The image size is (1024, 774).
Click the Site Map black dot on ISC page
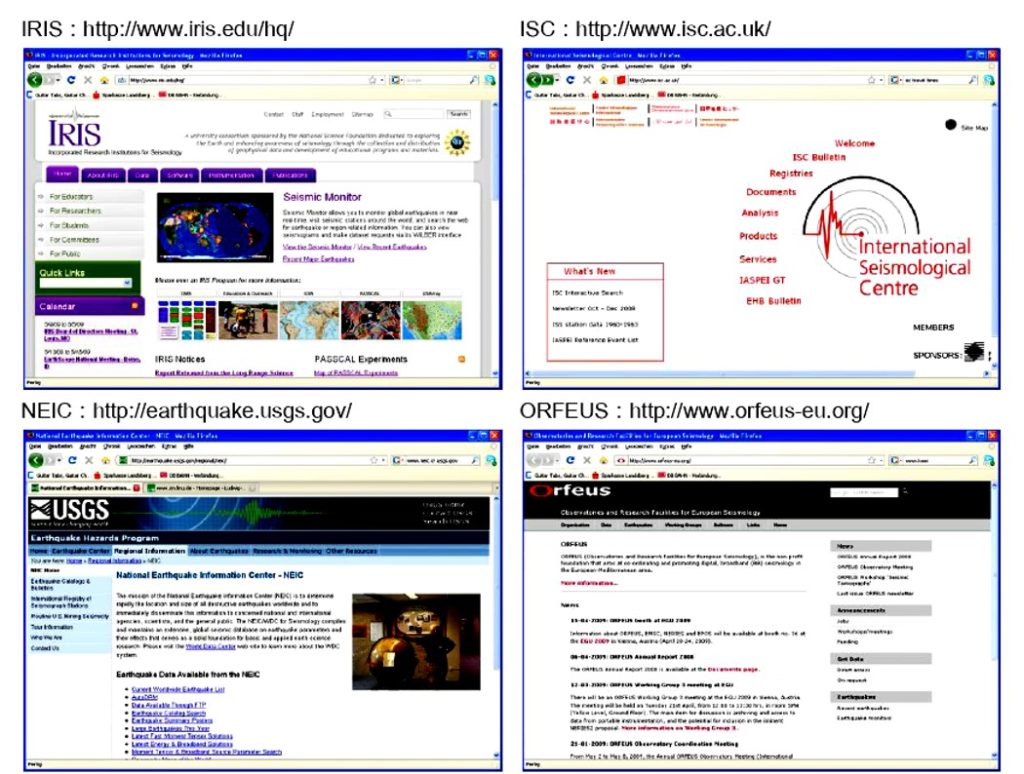(x=951, y=125)
